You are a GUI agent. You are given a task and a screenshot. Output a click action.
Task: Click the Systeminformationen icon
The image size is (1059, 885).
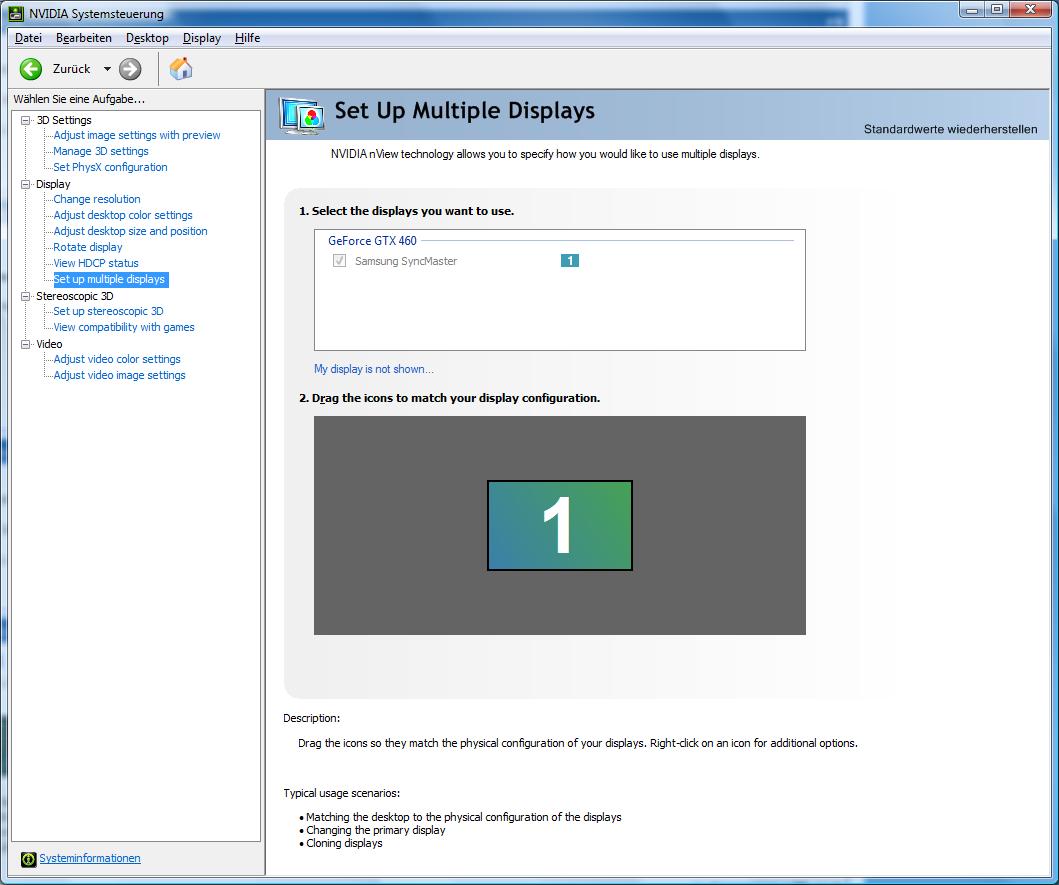(x=28, y=859)
